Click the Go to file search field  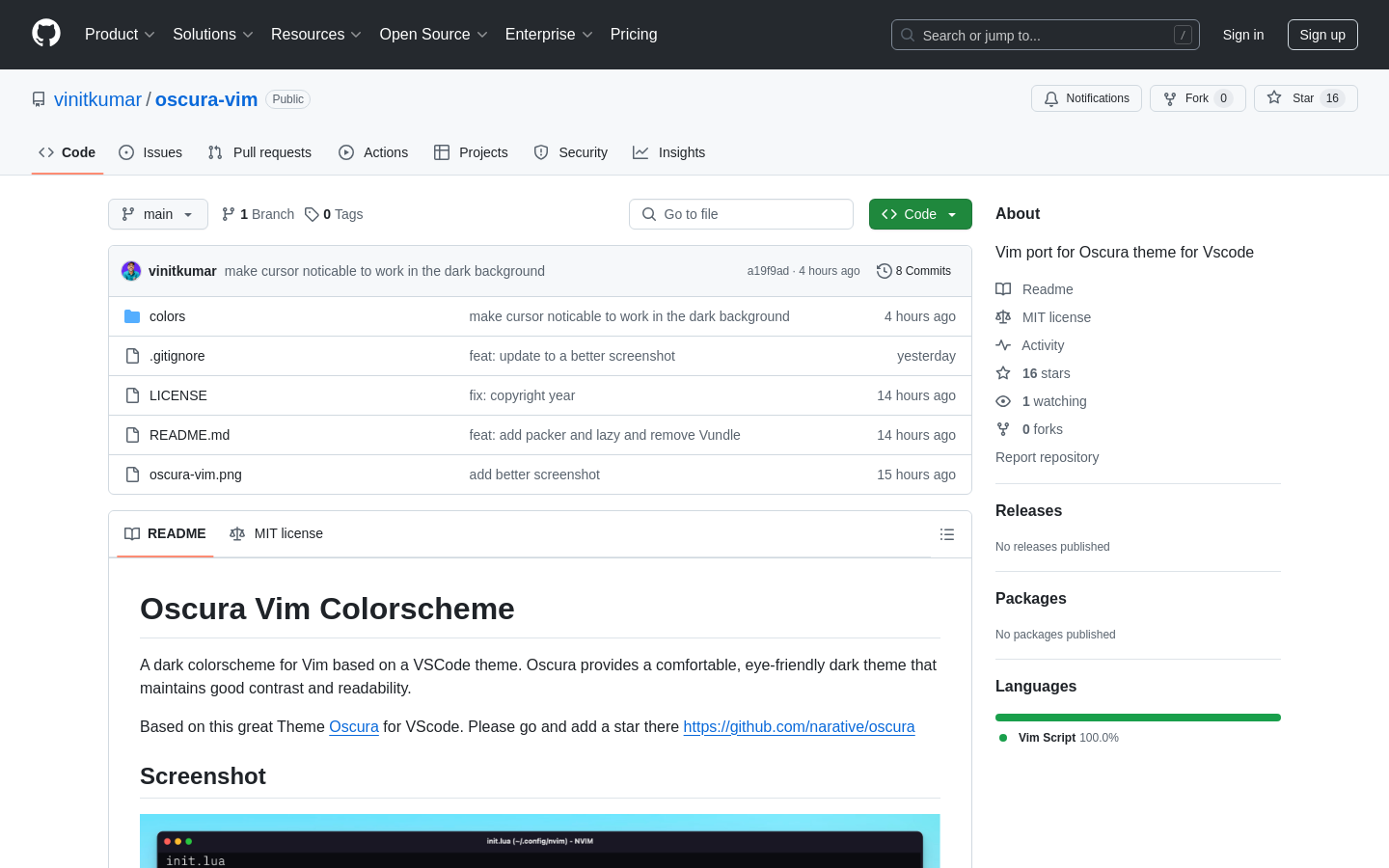tap(741, 214)
